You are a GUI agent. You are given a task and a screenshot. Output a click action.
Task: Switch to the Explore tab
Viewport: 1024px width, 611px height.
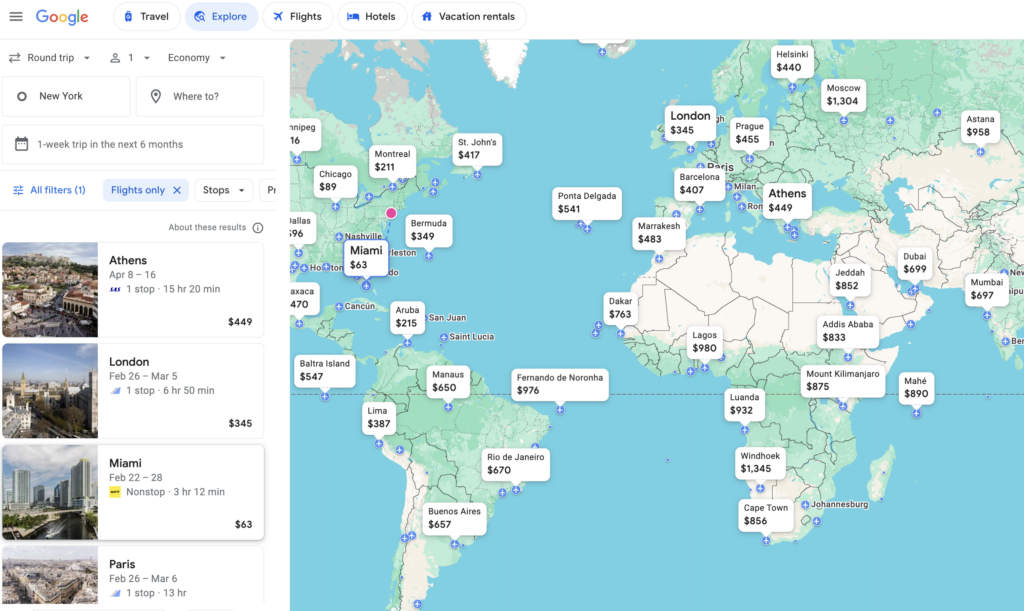tap(221, 16)
